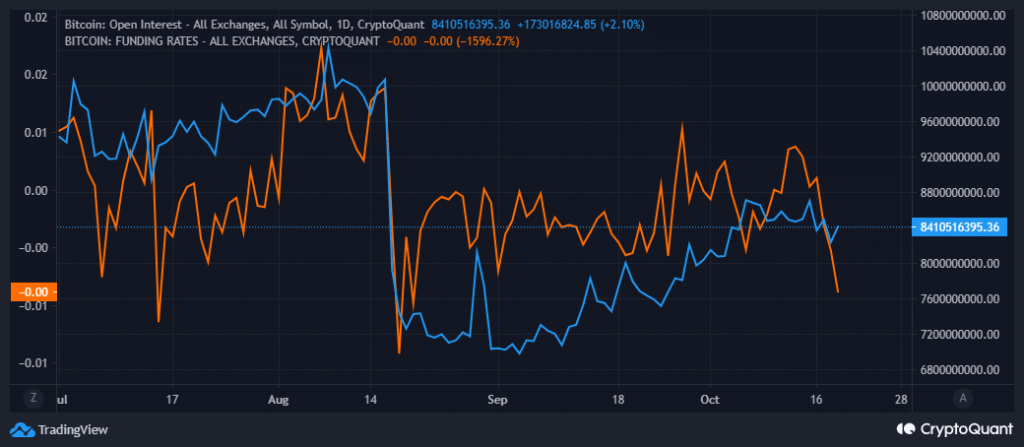
Task: Click the blue open interest value in legend
Action: point(469,22)
